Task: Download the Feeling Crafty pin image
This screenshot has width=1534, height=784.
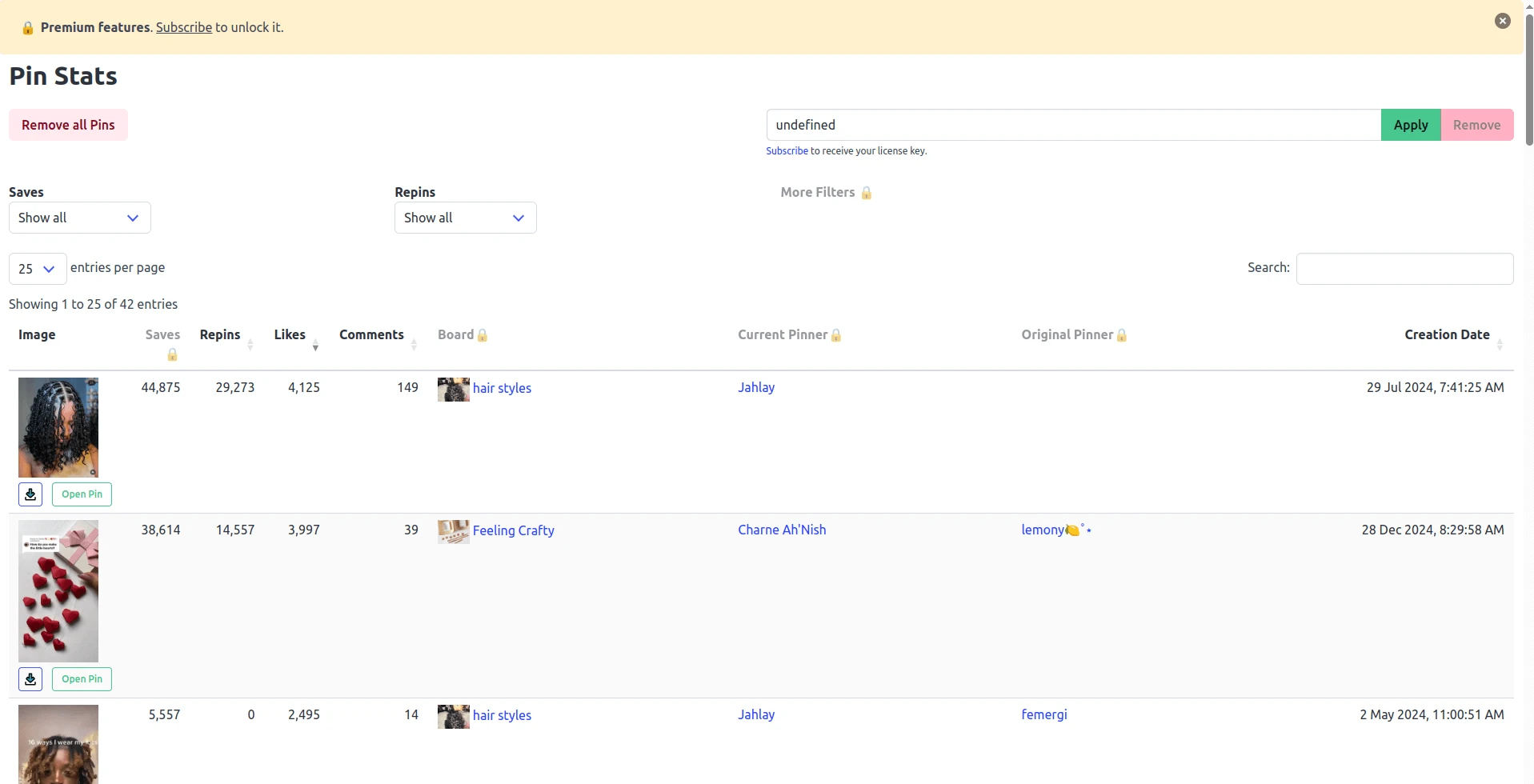Action: click(30, 679)
